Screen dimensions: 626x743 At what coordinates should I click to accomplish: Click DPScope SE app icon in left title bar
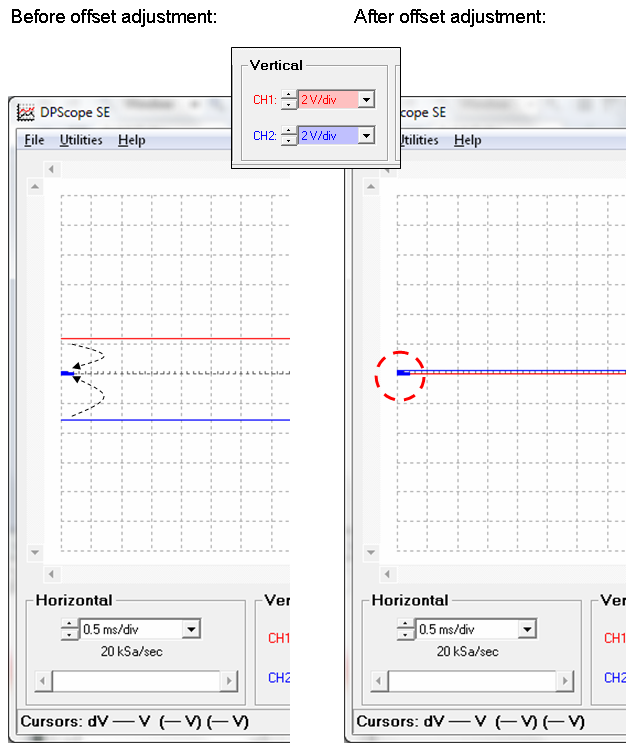(x=26, y=112)
